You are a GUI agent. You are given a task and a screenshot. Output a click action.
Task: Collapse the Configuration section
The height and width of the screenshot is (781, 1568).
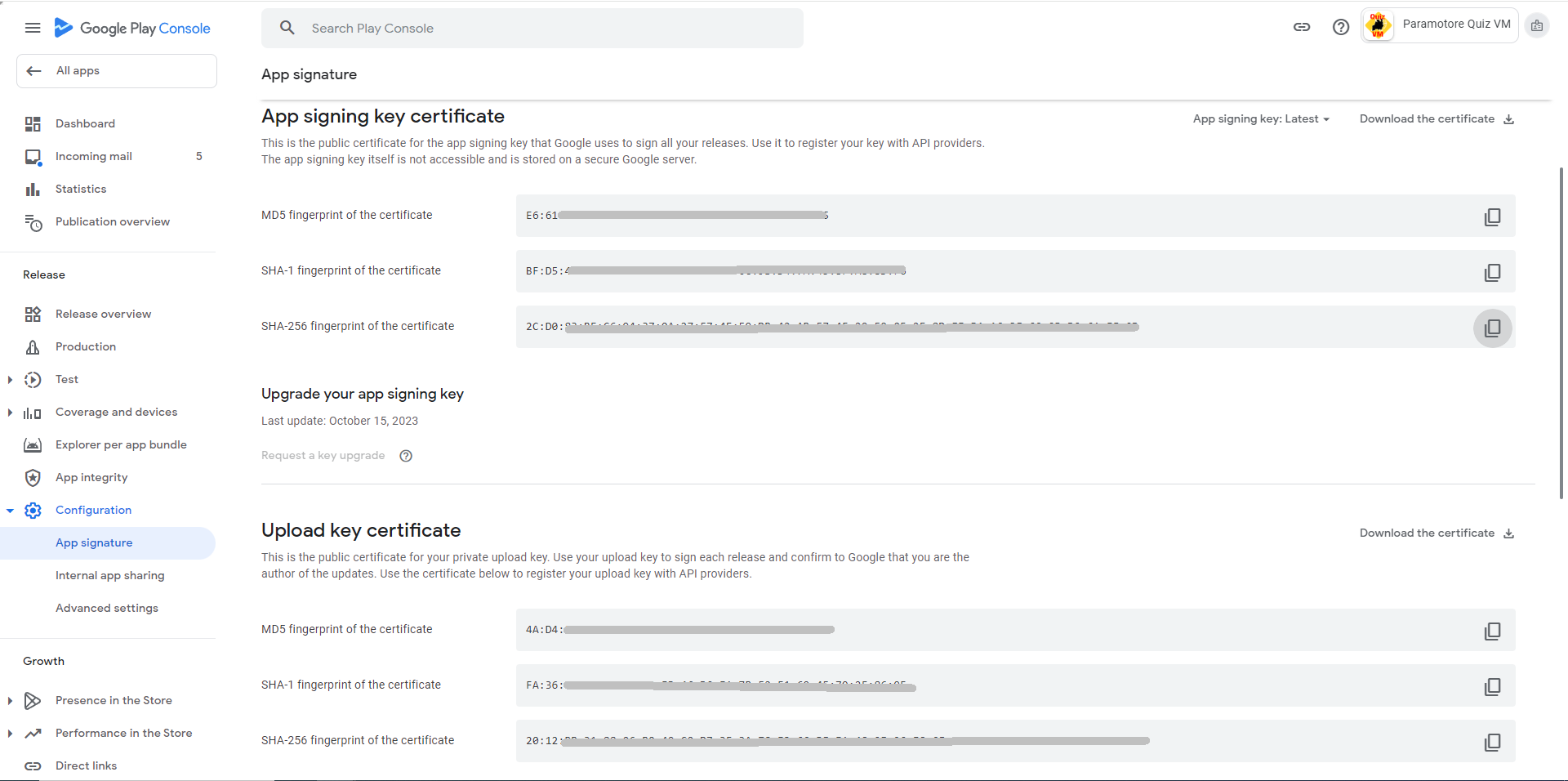[10, 511]
